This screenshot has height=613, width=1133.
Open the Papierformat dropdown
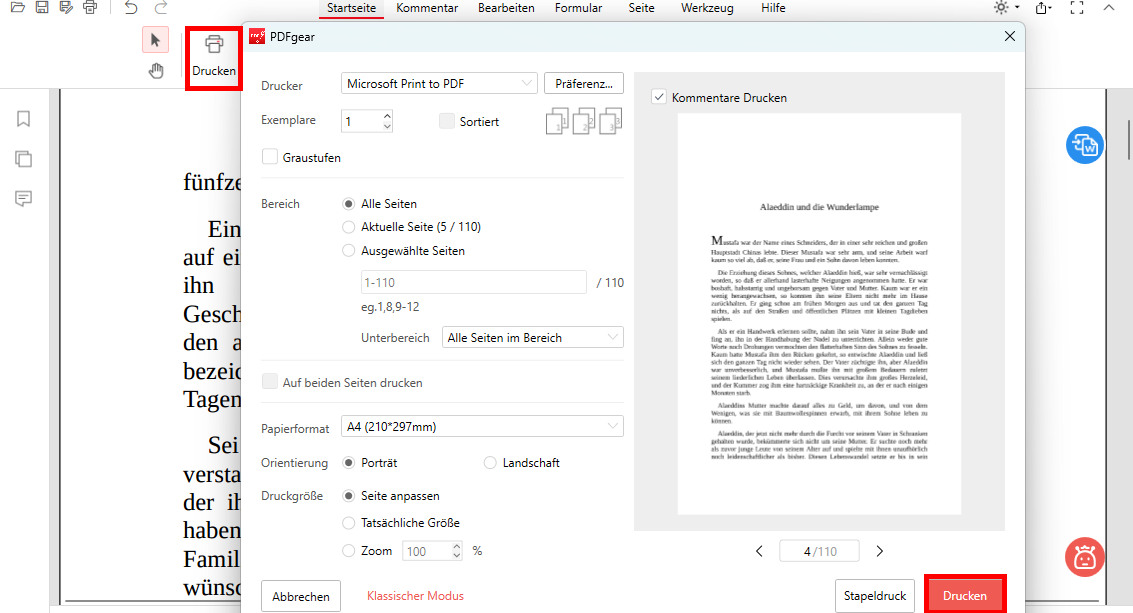(482, 426)
